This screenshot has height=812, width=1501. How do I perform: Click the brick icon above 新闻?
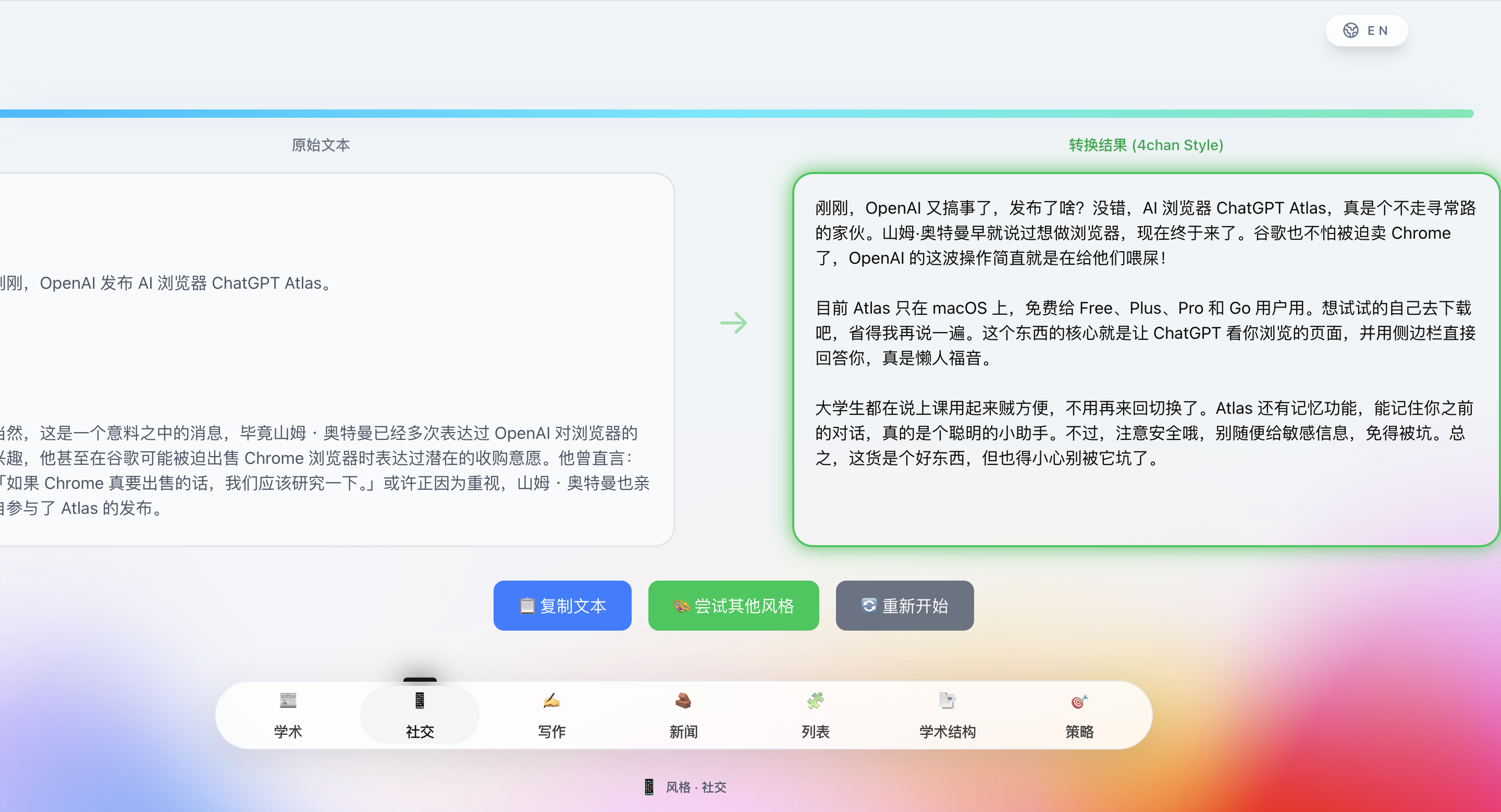pos(683,700)
